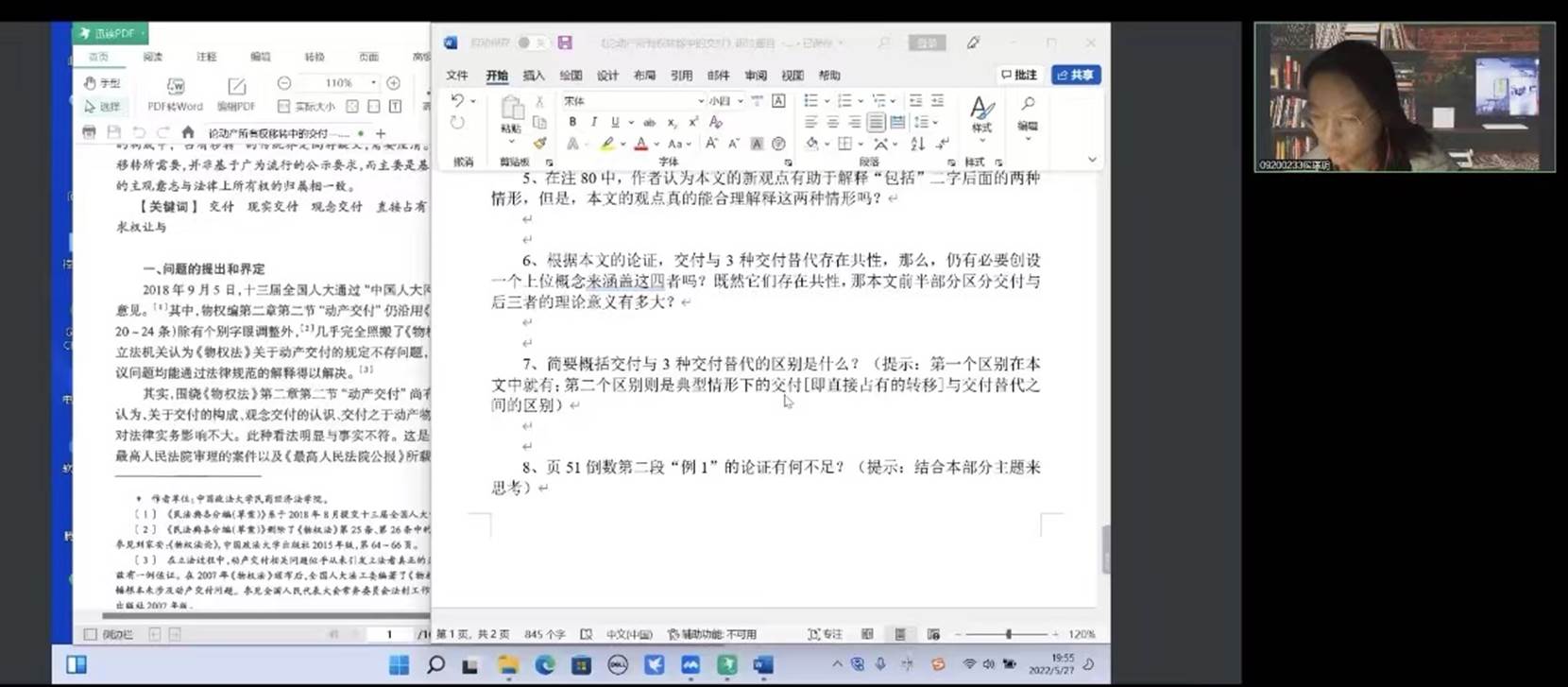Viewport: 1568px width, 687px height.
Task: Click the Bold formatting icon in Word
Action: pyautogui.click(x=572, y=122)
